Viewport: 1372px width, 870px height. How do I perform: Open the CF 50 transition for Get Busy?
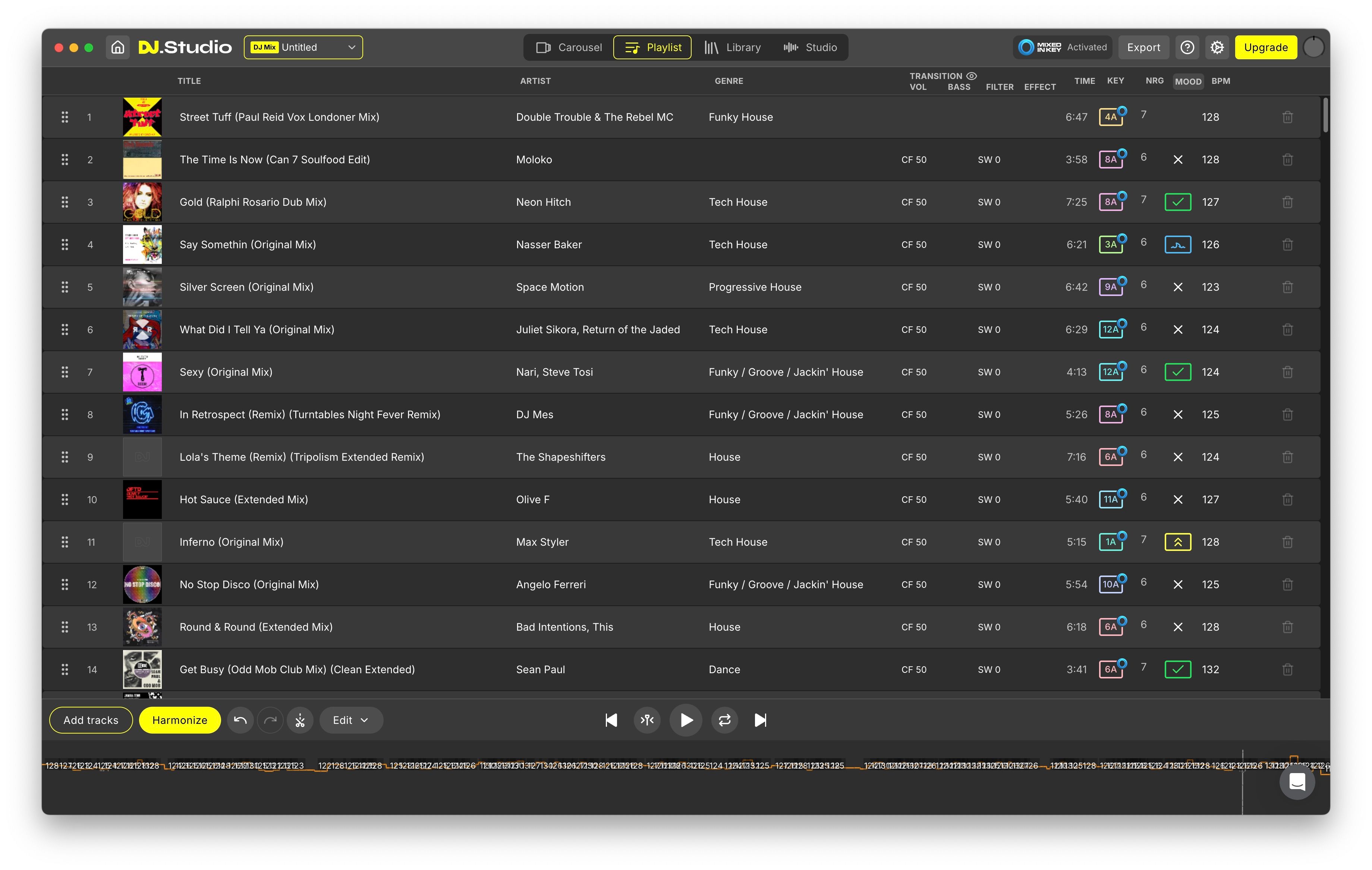tap(914, 669)
